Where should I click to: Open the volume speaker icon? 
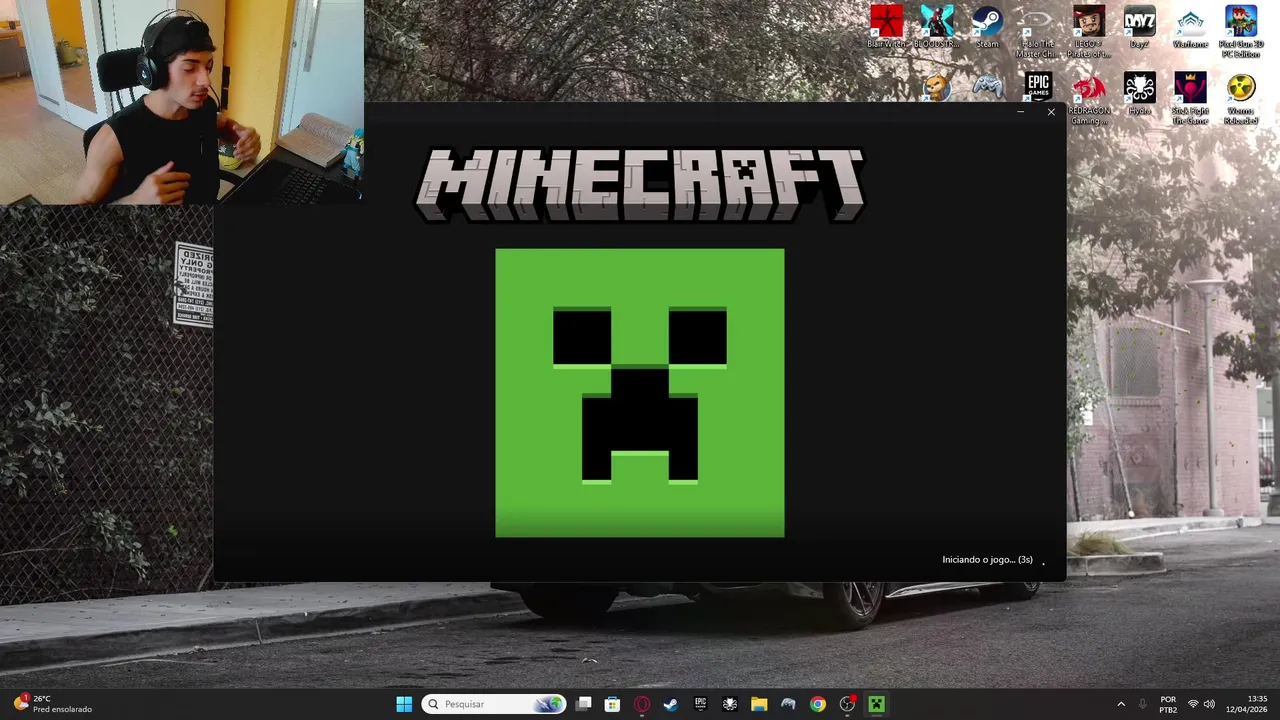1210,704
